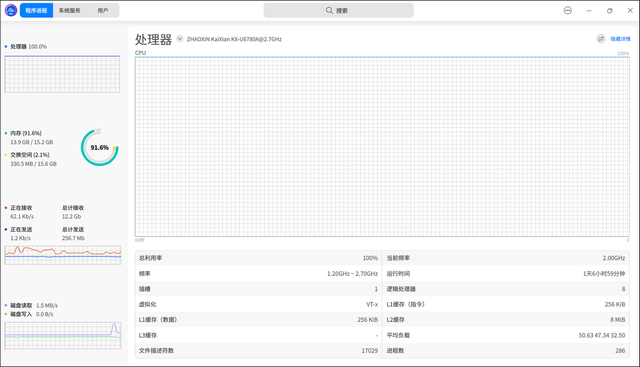Expand the 处理器 dropdown chevron
The width and height of the screenshot is (640, 367).
coord(180,39)
